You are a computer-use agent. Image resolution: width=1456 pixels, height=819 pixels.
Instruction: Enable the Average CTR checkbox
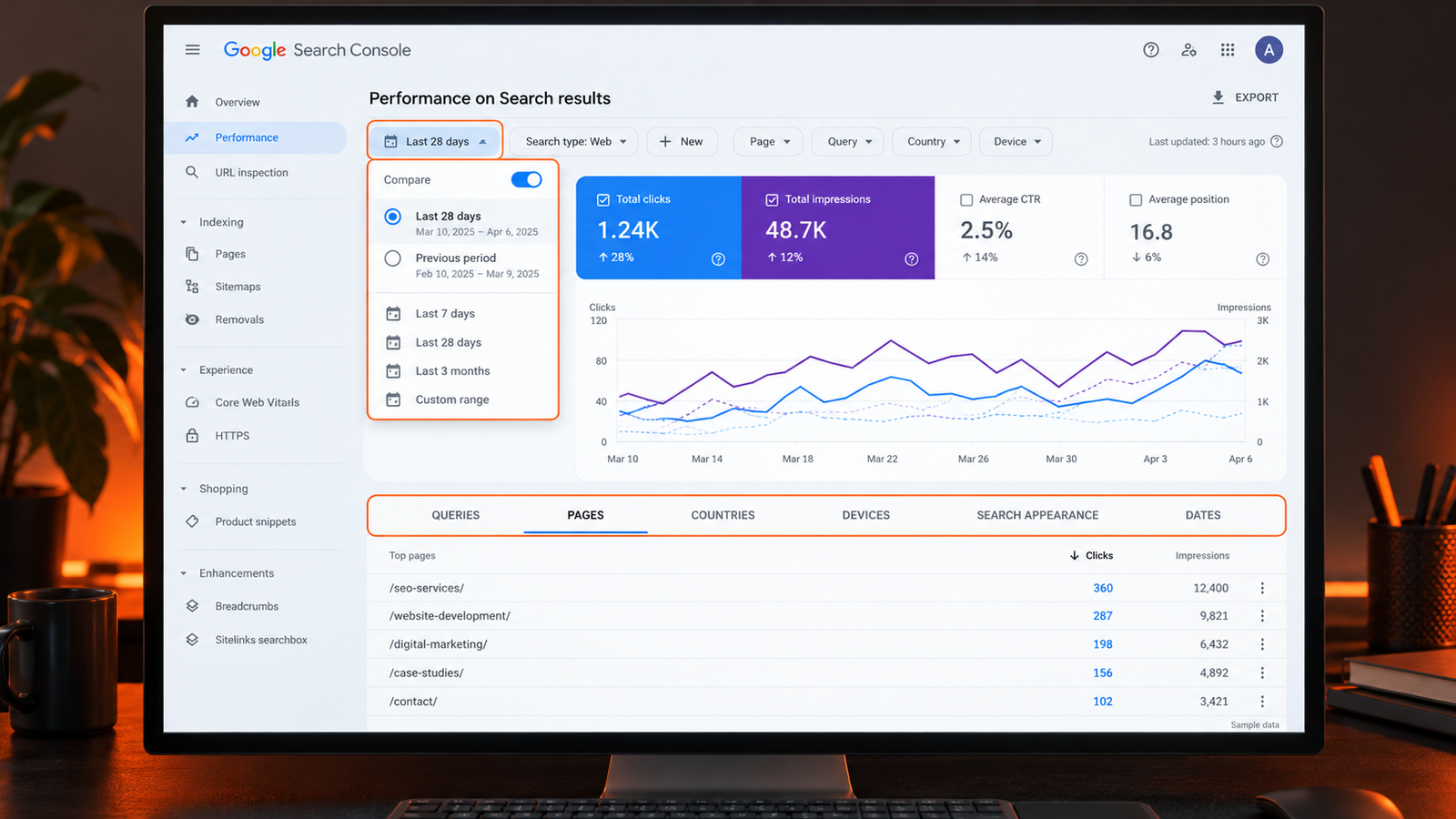click(966, 199)
